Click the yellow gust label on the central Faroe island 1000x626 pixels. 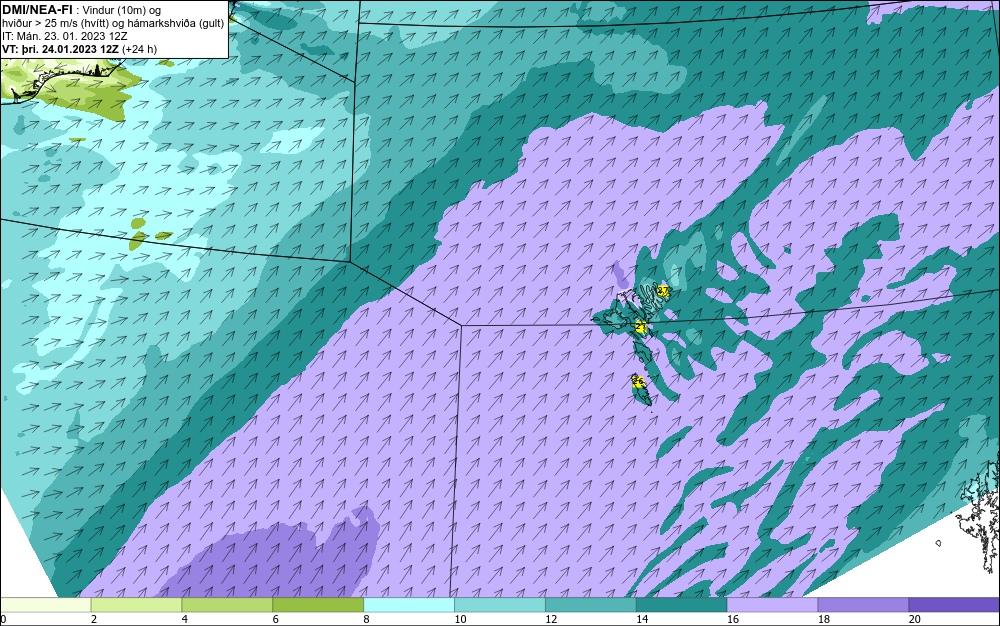click(x=642, y=328)
